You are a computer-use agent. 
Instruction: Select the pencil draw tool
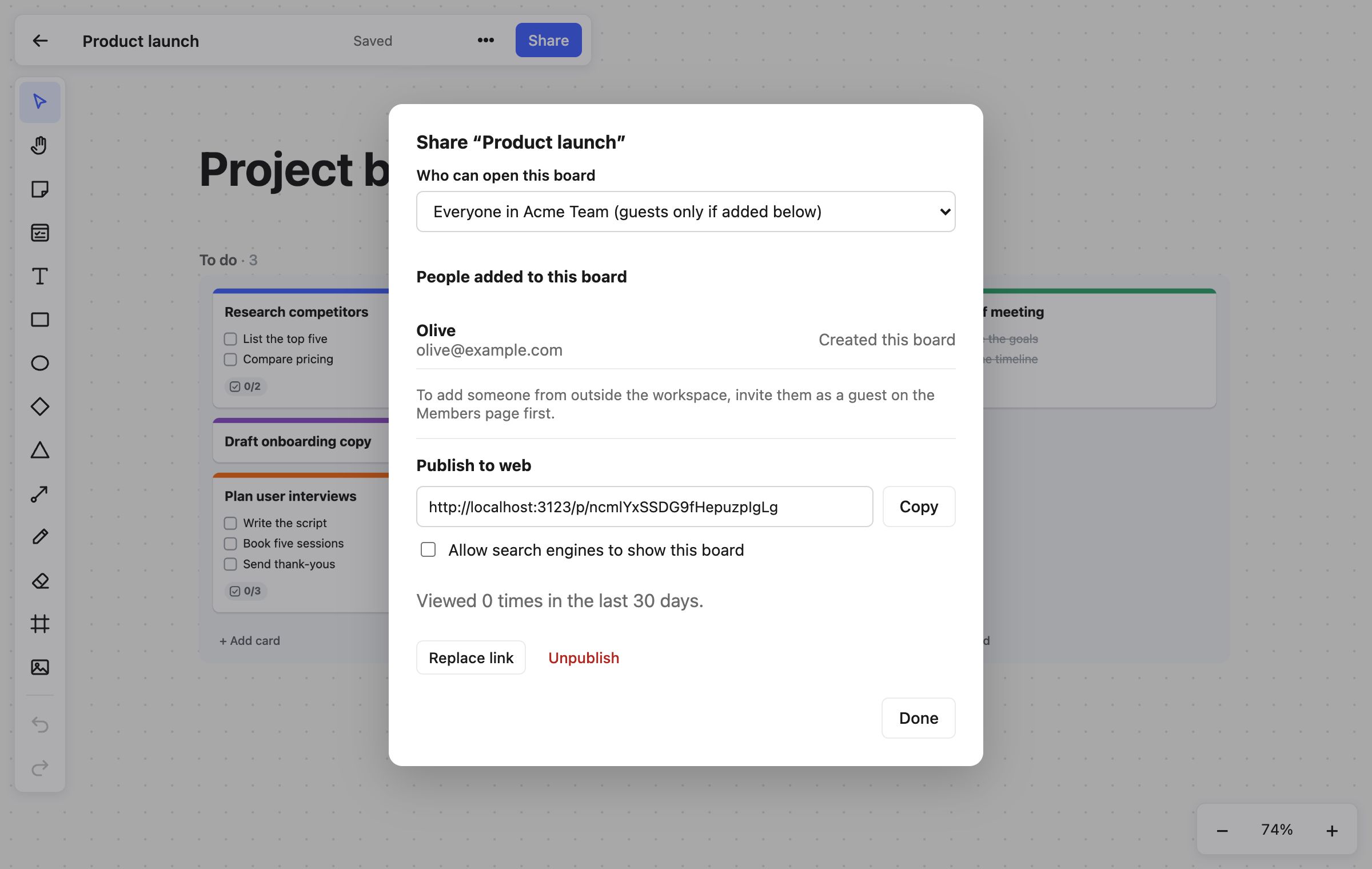click(39, 537)
